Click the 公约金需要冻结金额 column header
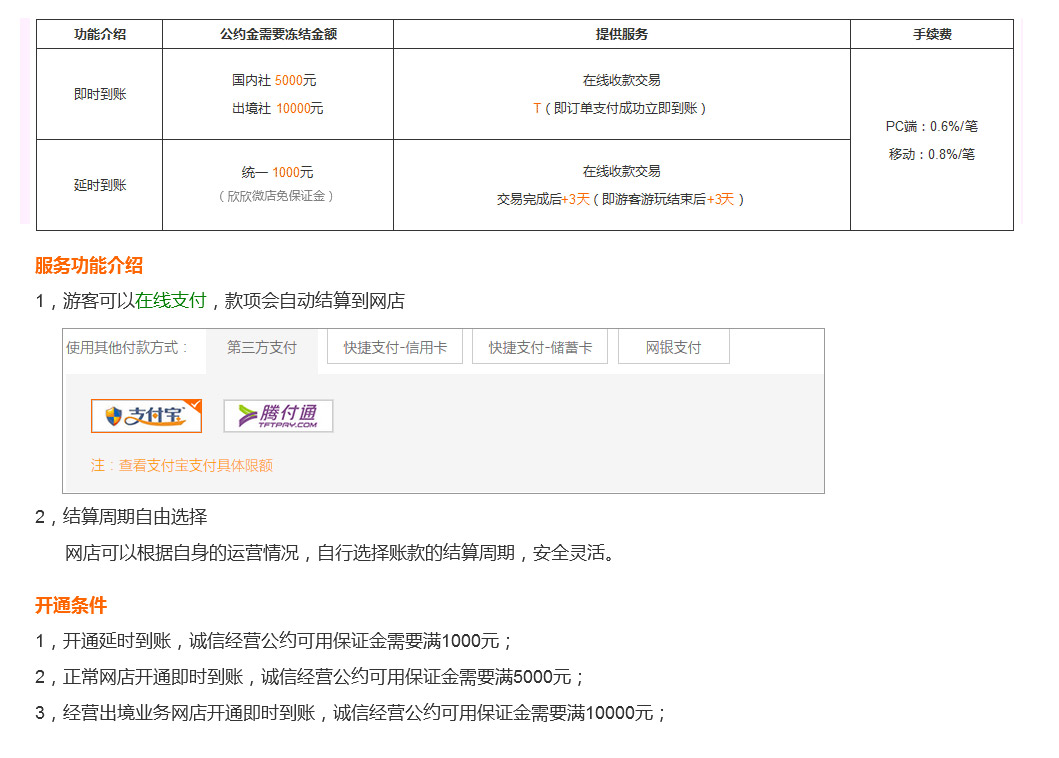This screenshot has height=758, width=1059. tap(278, 34)
